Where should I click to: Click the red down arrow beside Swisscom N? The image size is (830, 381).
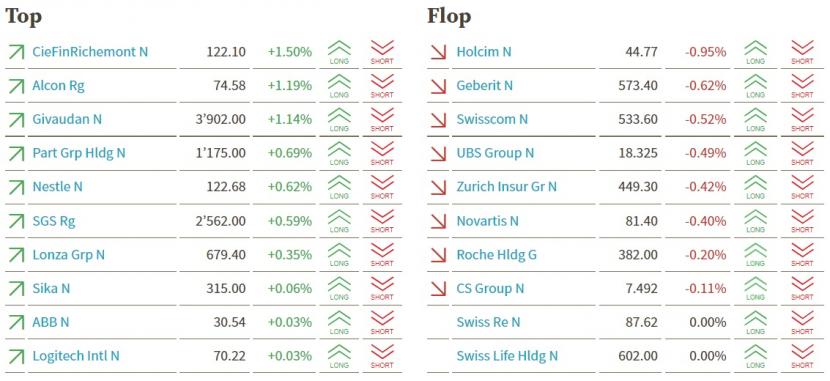point(439,120)
